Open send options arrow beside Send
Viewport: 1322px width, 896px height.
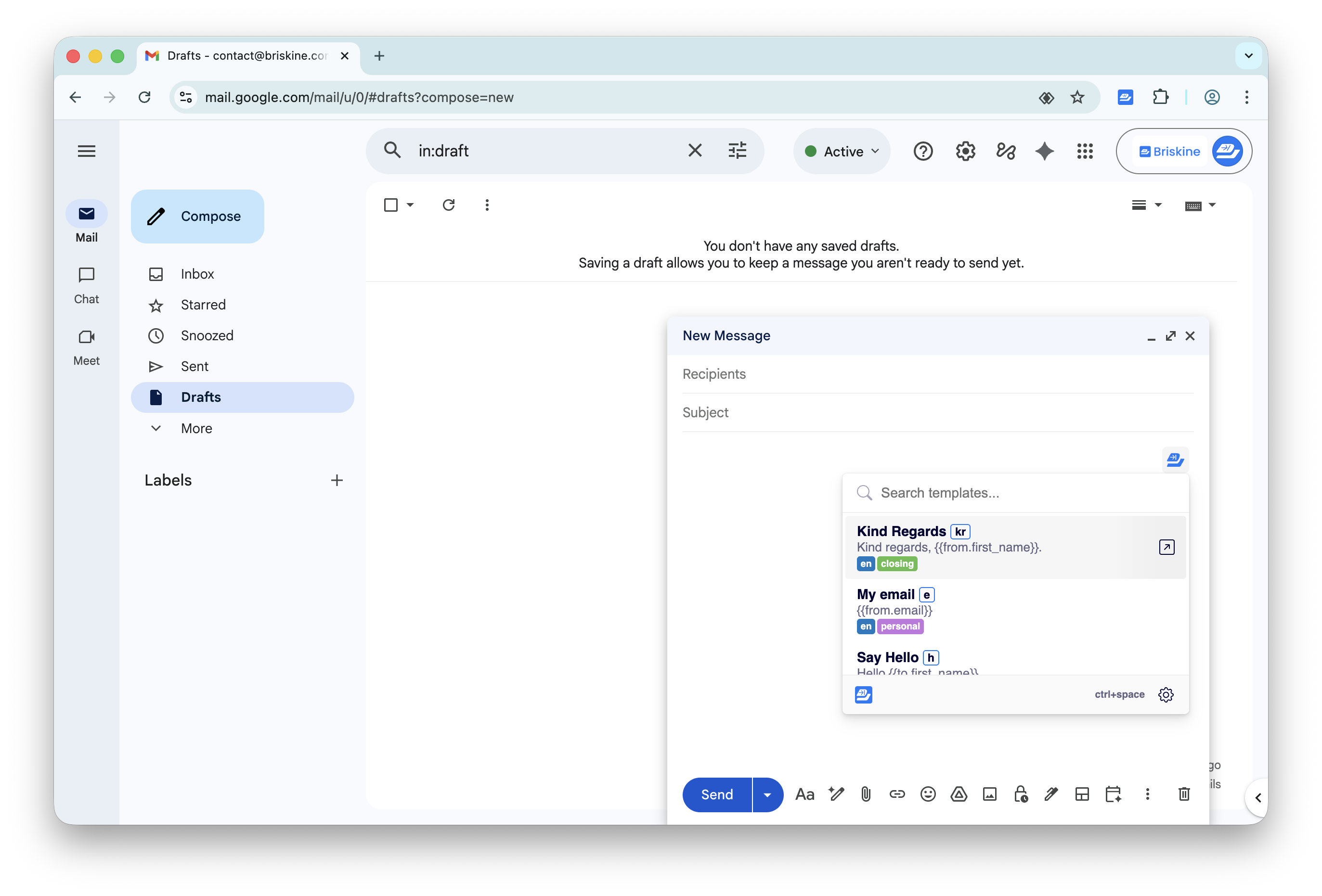point(767,794)
